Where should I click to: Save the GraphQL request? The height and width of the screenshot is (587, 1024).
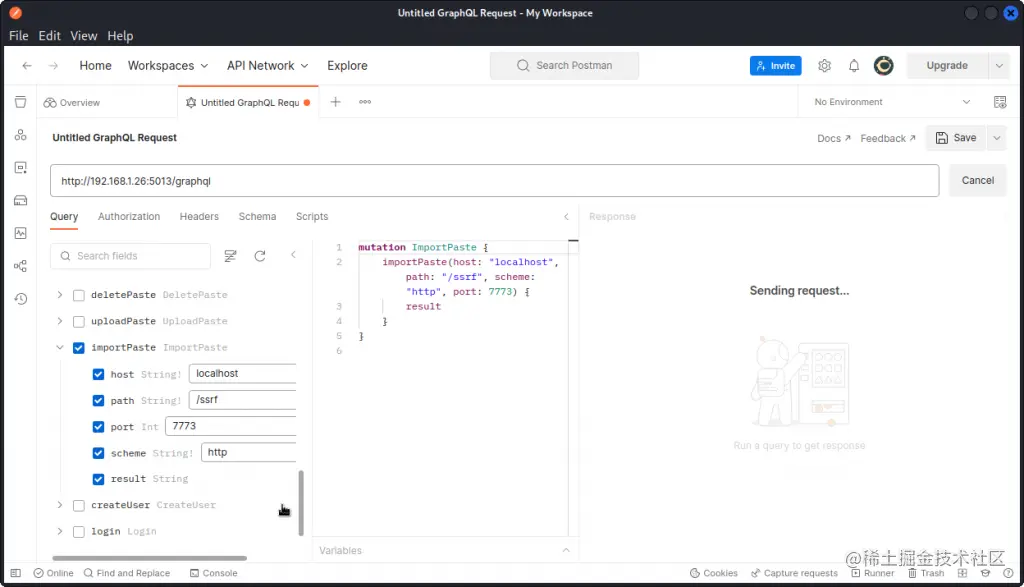click(x=956, y=138)
